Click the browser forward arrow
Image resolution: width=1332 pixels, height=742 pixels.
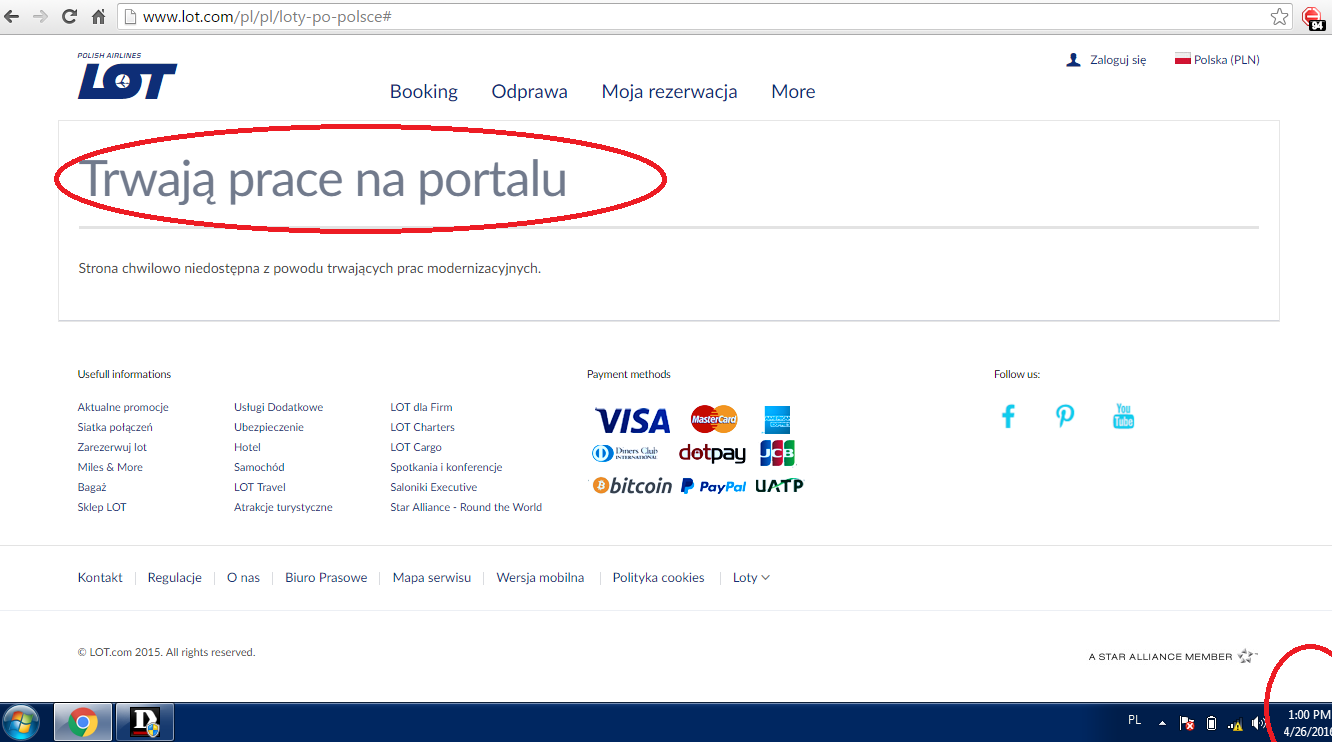click(x=41, y=17)
